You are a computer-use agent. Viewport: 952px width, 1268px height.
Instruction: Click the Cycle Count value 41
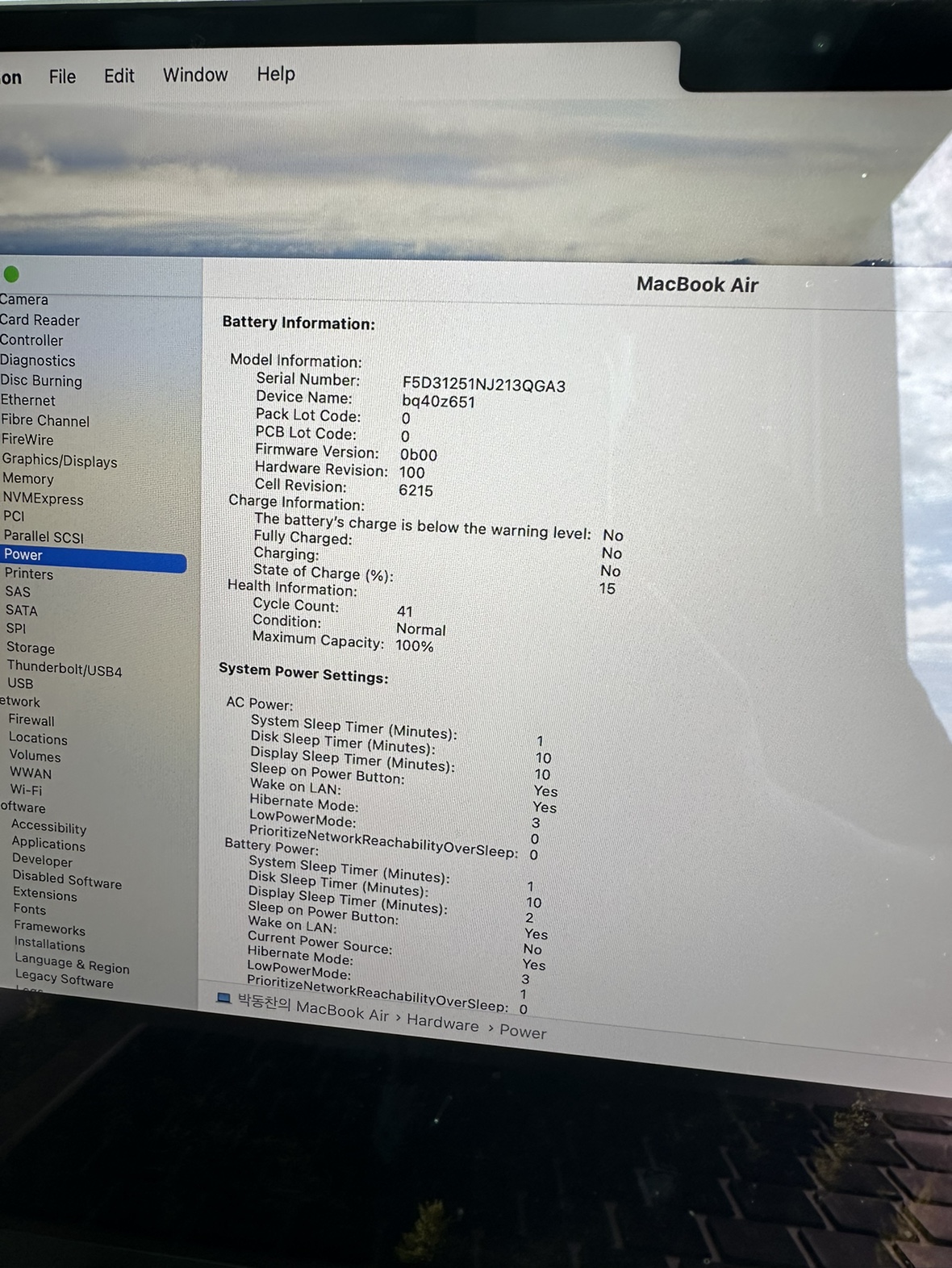point(405,611)
